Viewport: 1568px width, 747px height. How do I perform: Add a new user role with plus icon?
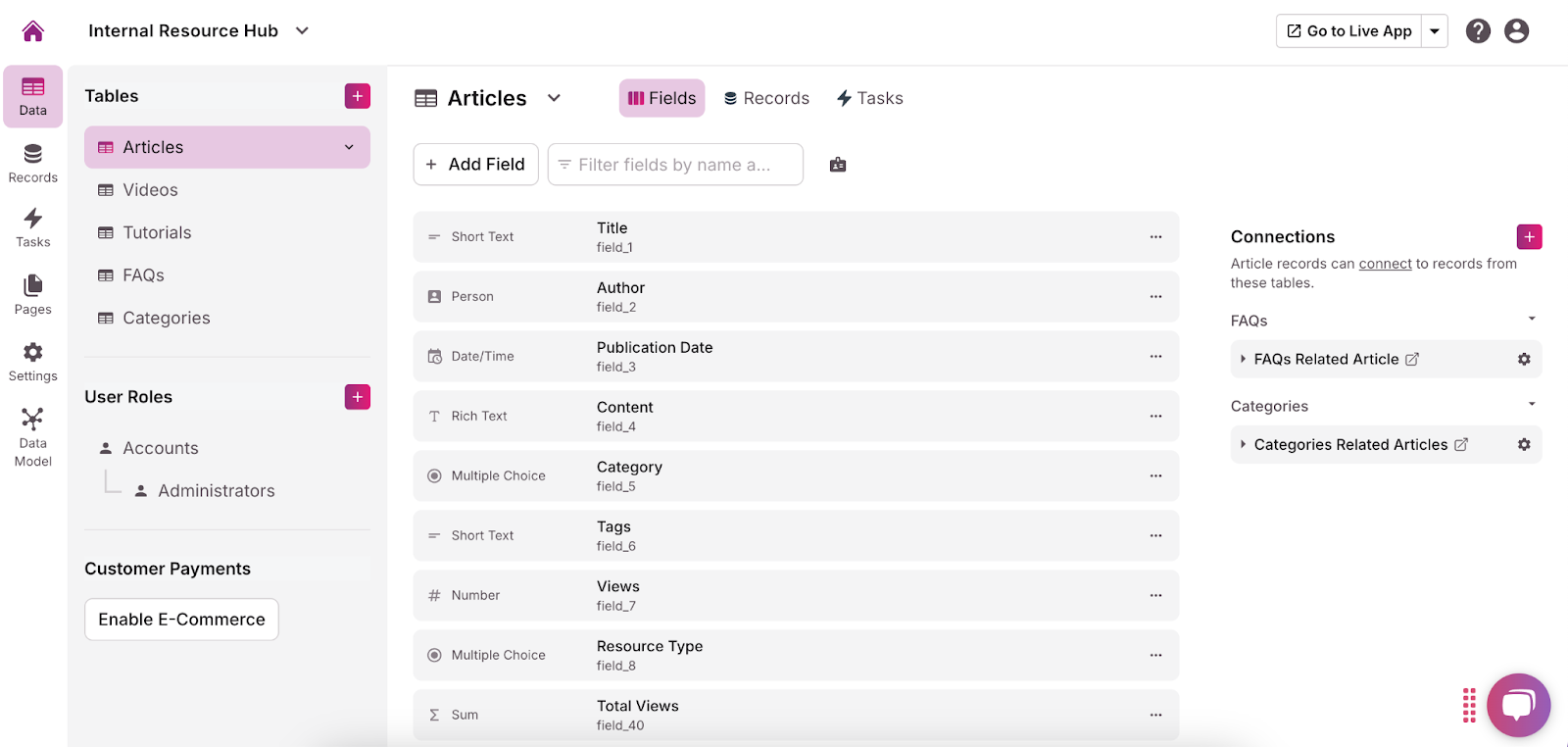(x=358, y=397)
